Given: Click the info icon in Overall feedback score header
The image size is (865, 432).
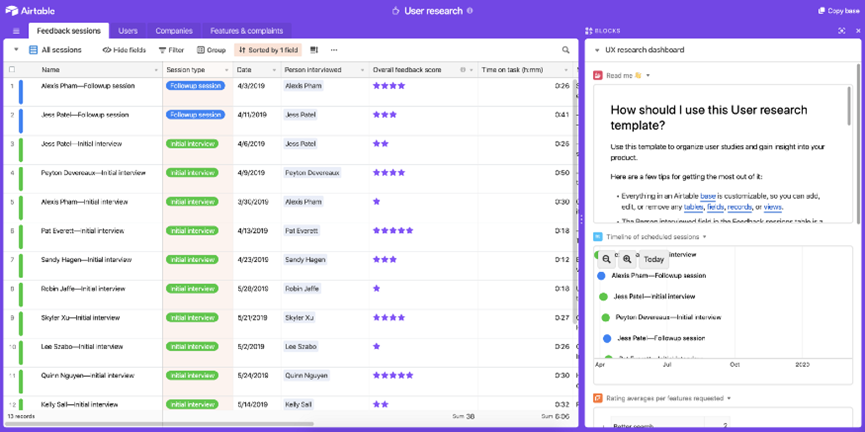Looking at the screenshot, I should [x=463, y=70].
